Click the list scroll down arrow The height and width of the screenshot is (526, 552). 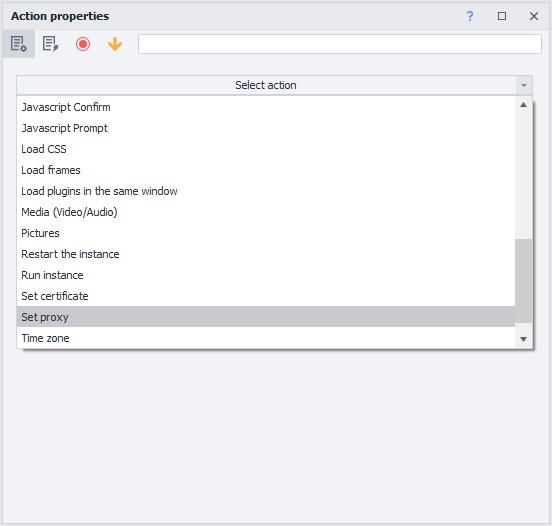(x=523, y=339)
